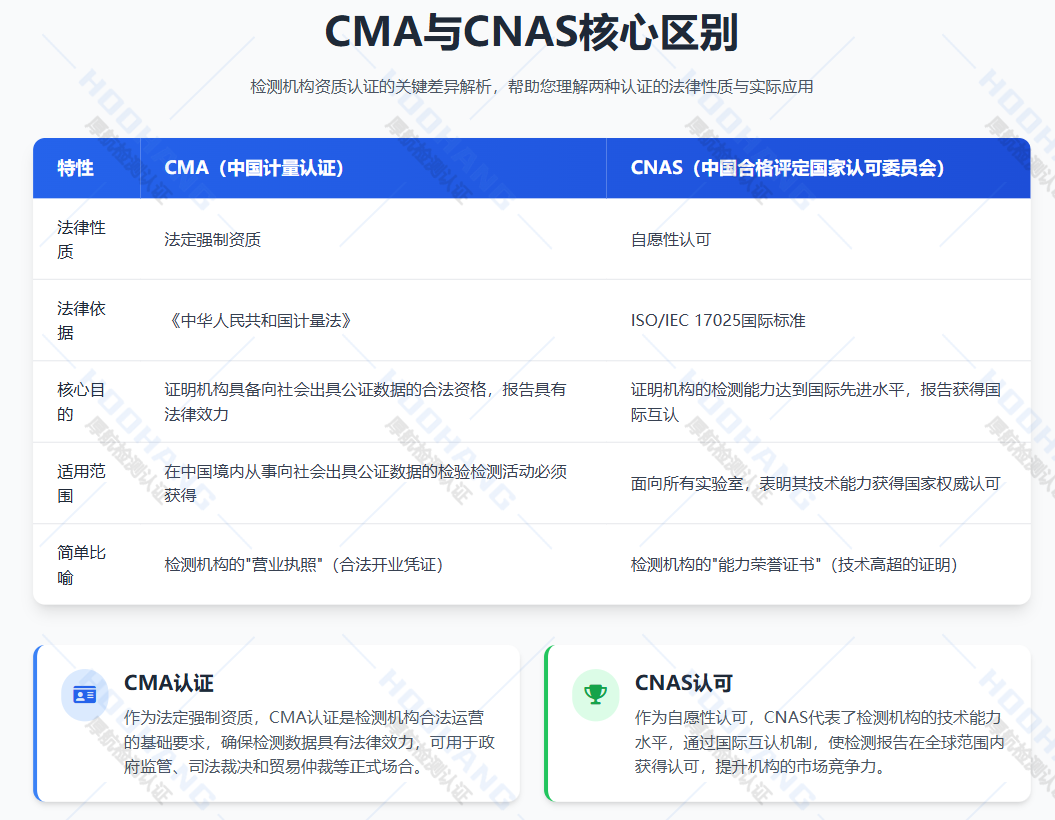
Task: Click the ISO/IEC 17025国际标准 cell
Action: (718, 321)
